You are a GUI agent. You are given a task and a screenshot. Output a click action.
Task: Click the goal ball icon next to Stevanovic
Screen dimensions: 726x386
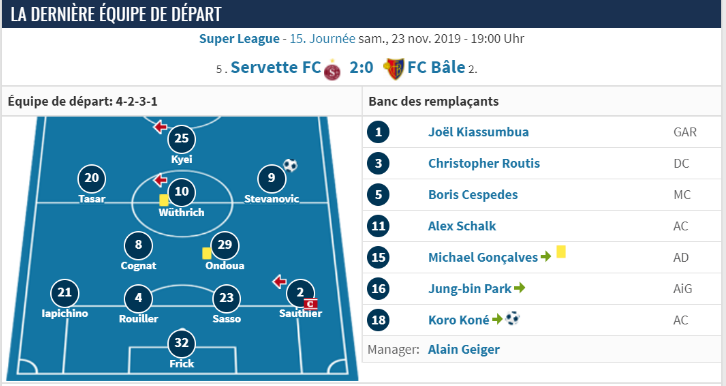pyautogui.click(x=290, y=165)
